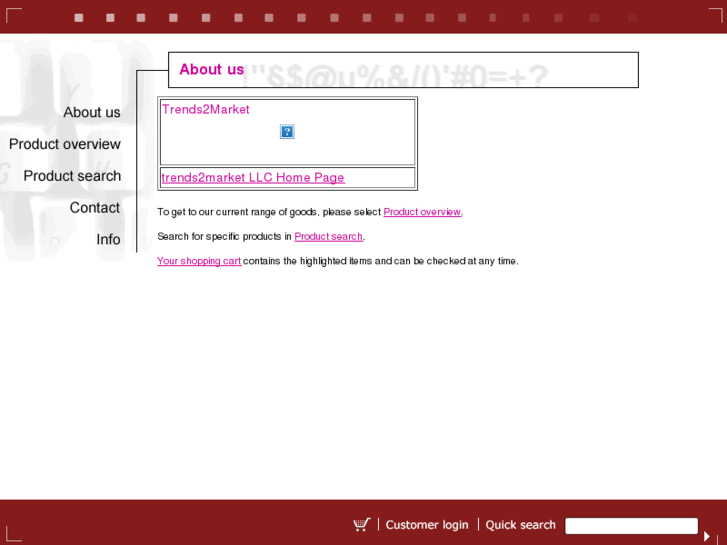Image resolution: width=727 pixels, height=545 pixels.
Task: Click the Quick search label
Action: (520, 525)
